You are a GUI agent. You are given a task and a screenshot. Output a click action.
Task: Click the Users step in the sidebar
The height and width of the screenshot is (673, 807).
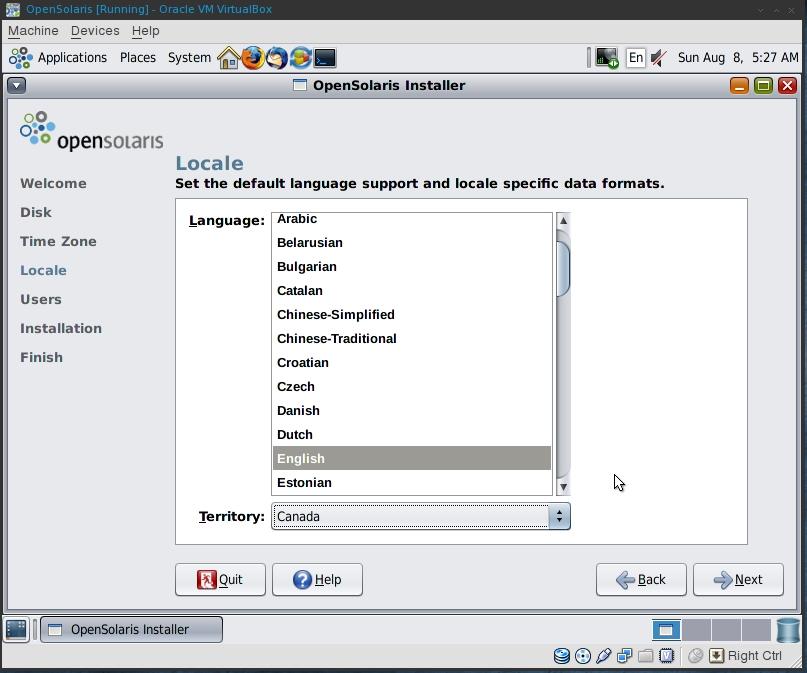tap(41, 299)
